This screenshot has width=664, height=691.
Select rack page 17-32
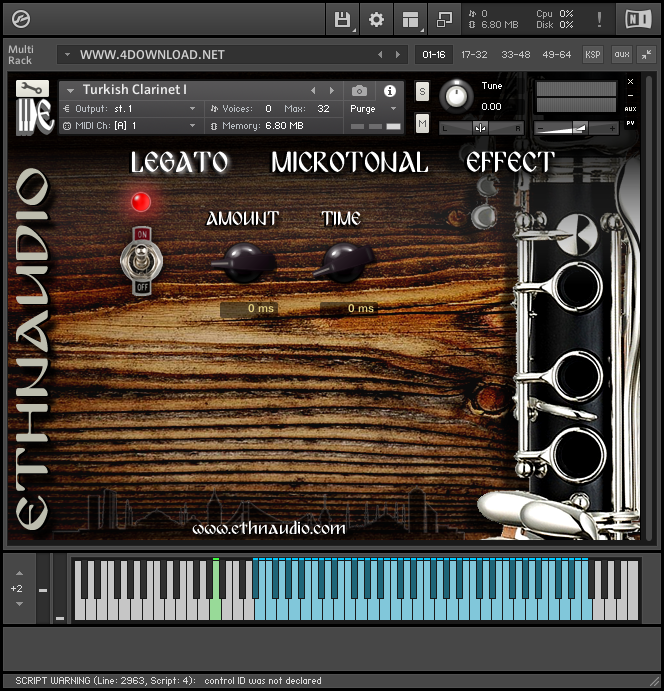pos(474,55)
